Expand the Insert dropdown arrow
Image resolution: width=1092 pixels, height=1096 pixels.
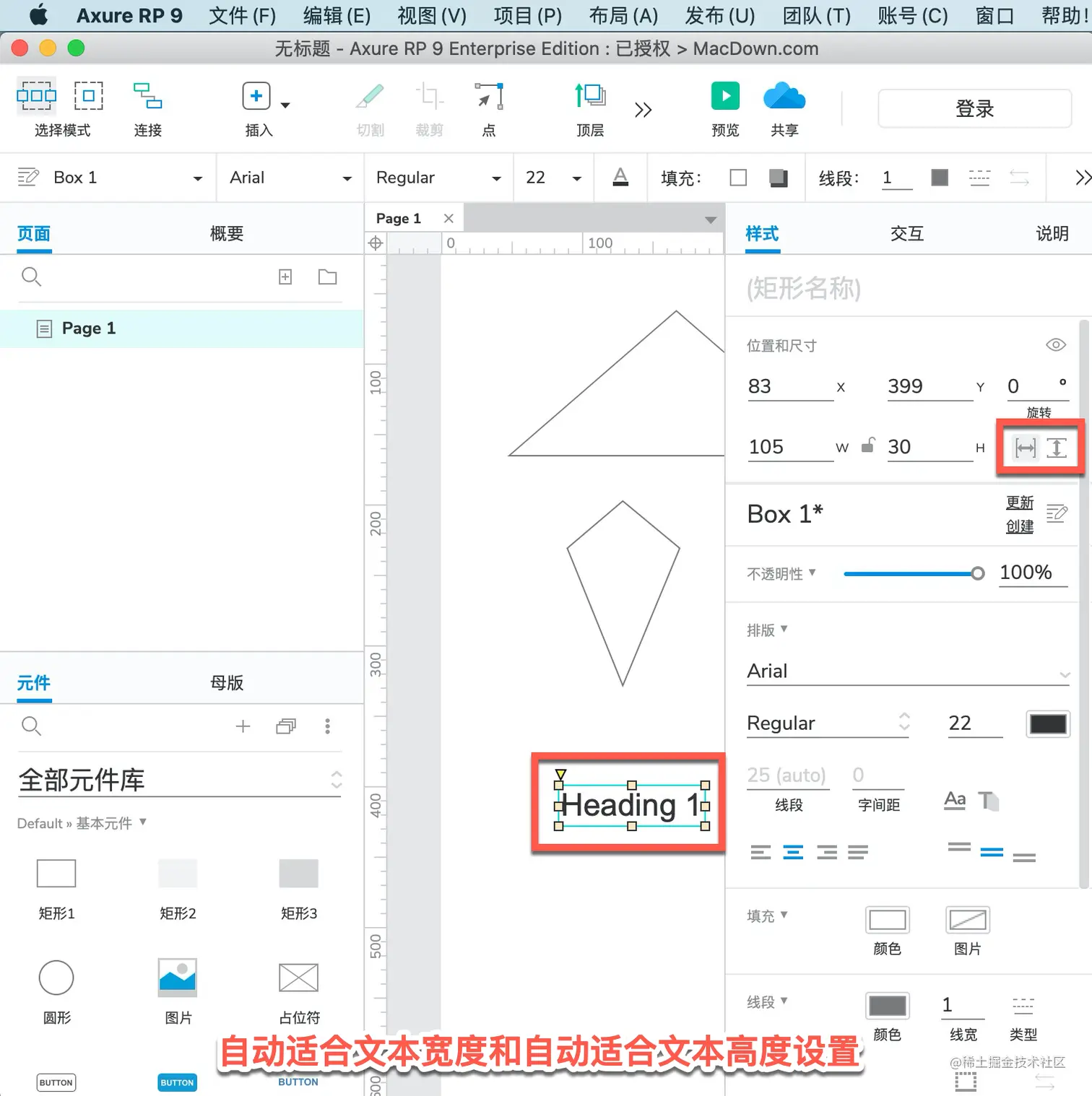point(285,105)
